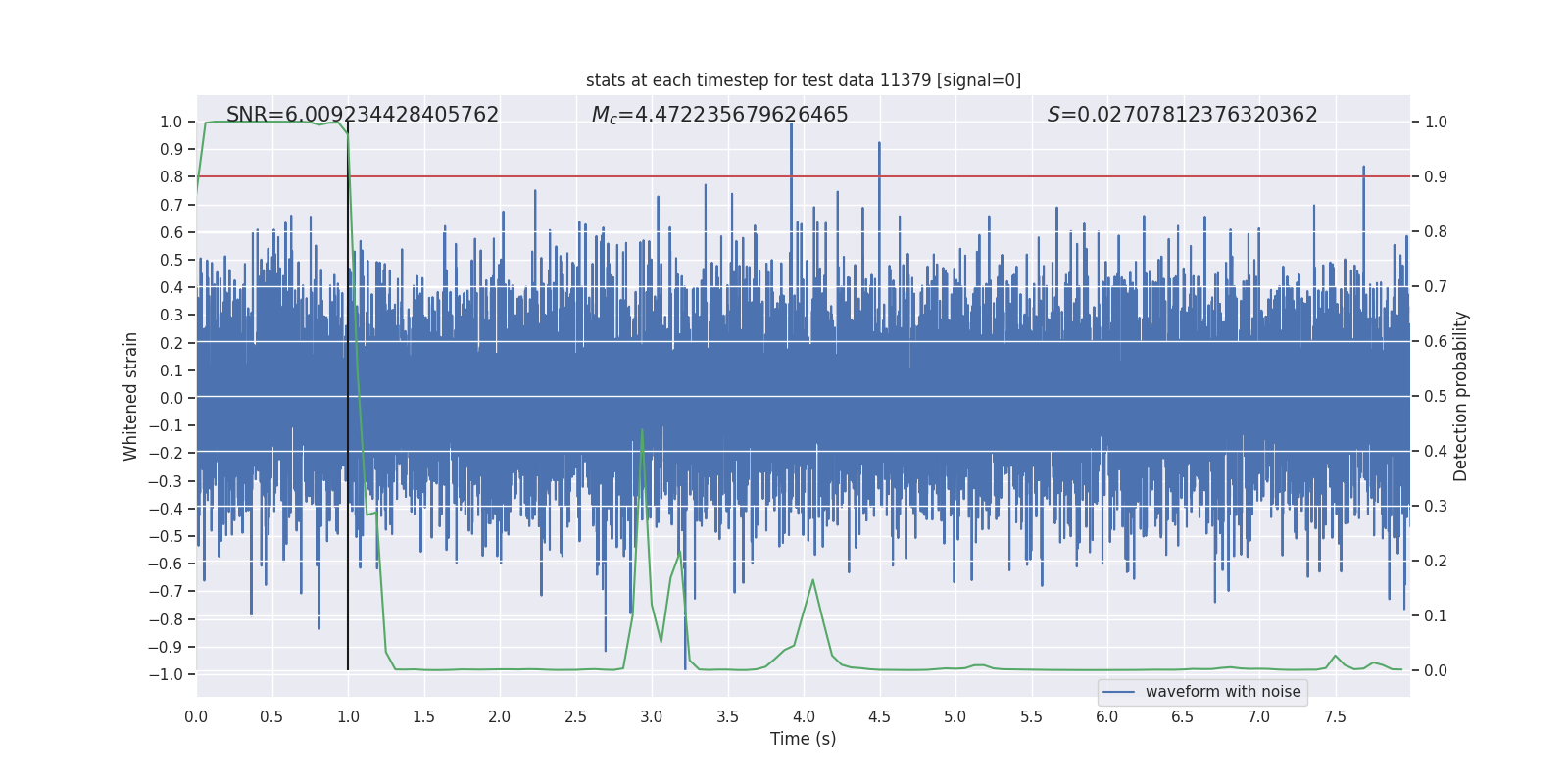Select the 4.5 tick on the time axis

(879, 716)
